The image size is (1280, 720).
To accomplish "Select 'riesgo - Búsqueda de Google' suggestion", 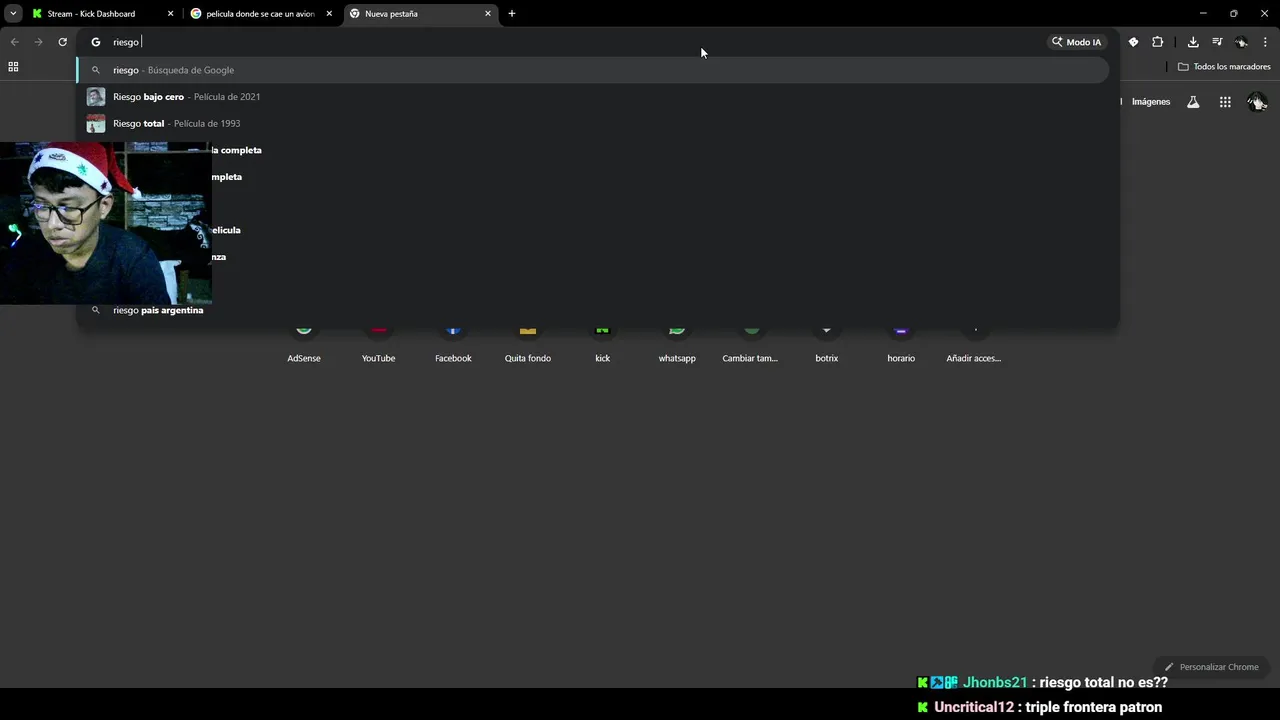I will click(x=593, y=70).
